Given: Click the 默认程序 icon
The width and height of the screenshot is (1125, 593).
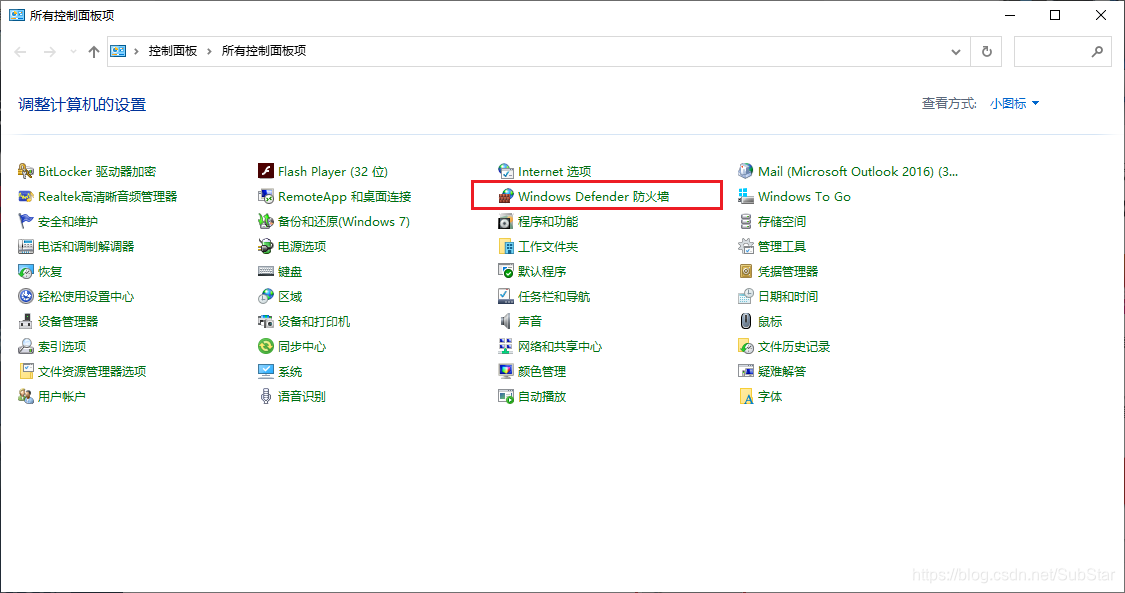Looking at the screenshot, I should pos(506,272).
